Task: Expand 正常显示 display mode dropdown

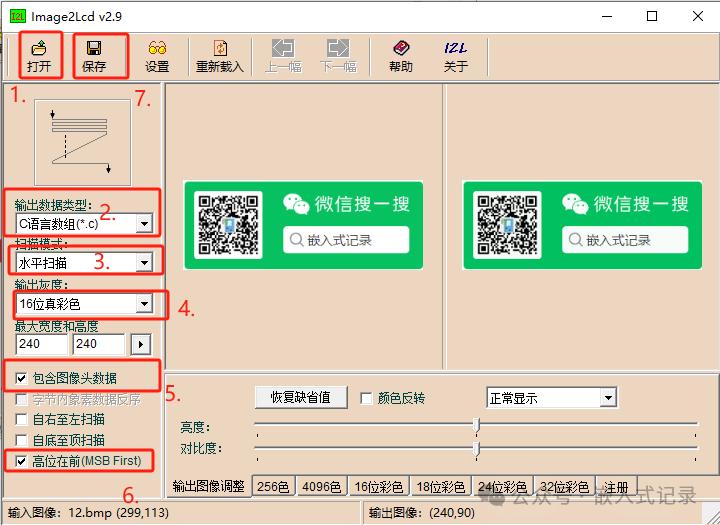Action: click(608, 398)
